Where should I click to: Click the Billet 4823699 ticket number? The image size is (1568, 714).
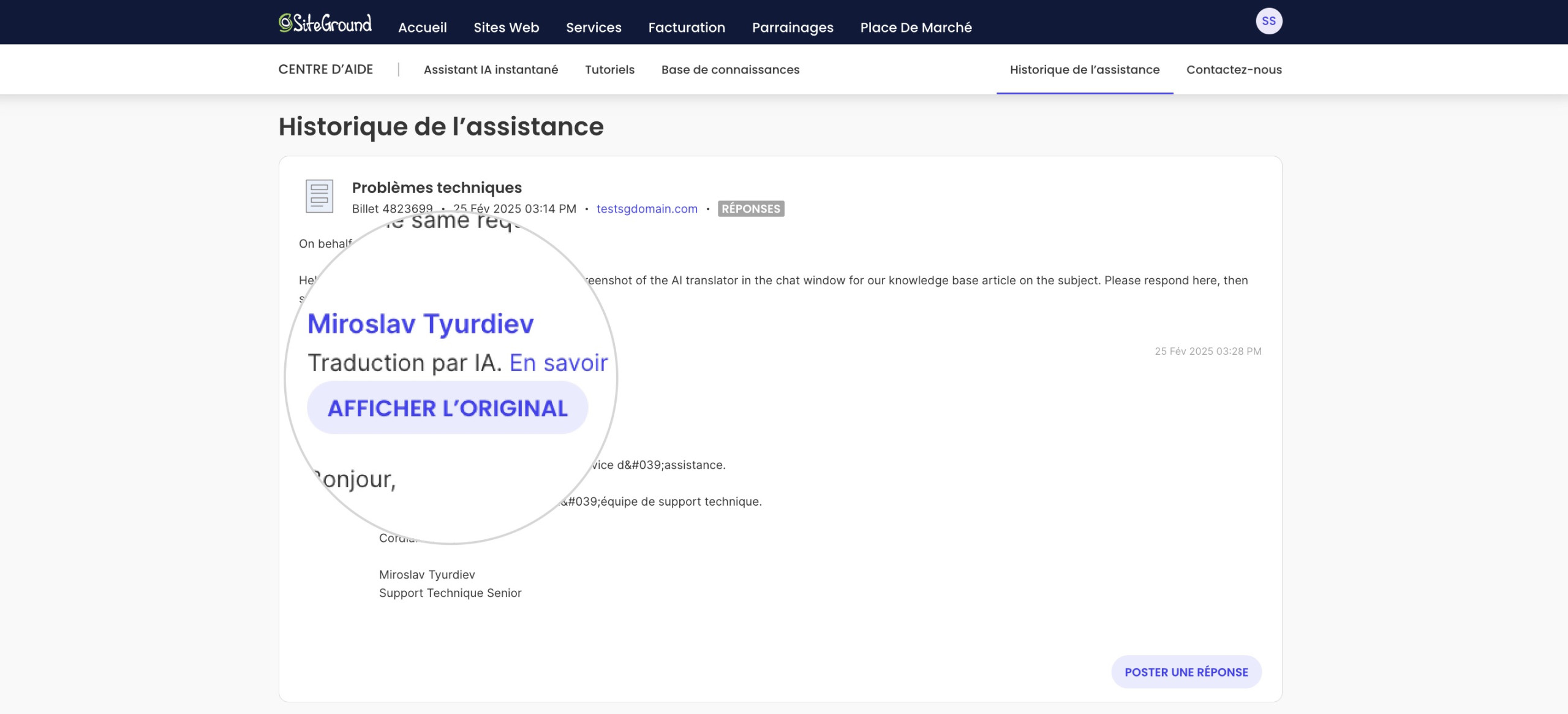click(392, 209)
